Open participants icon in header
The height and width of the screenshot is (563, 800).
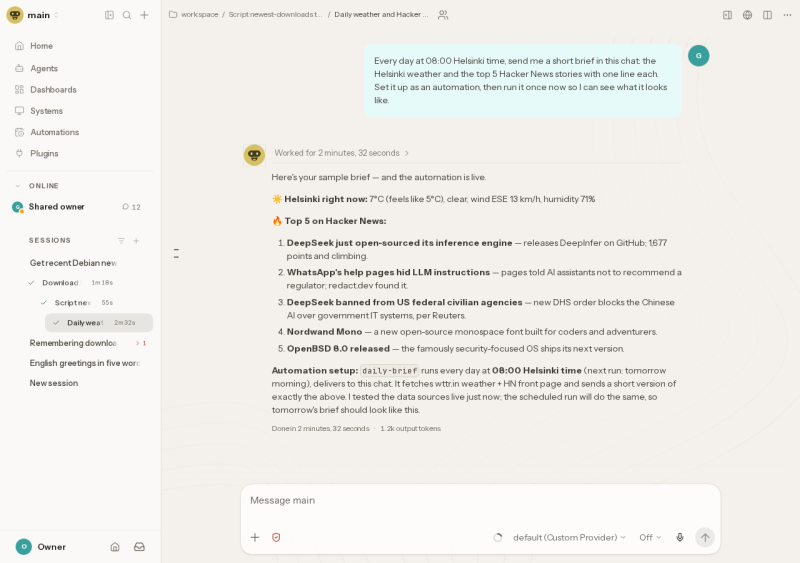click(x=443, y=15)
